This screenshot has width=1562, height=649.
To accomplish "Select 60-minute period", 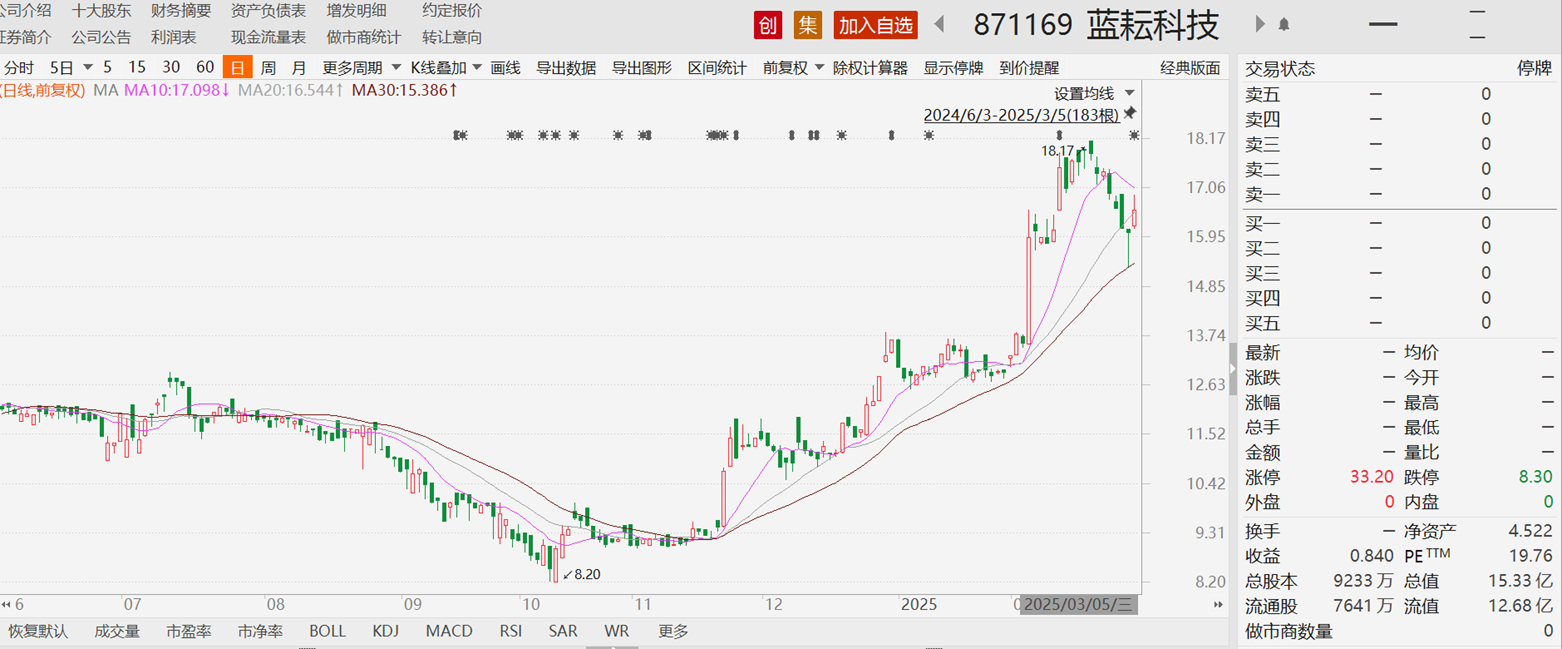I will tap(205, 67).
